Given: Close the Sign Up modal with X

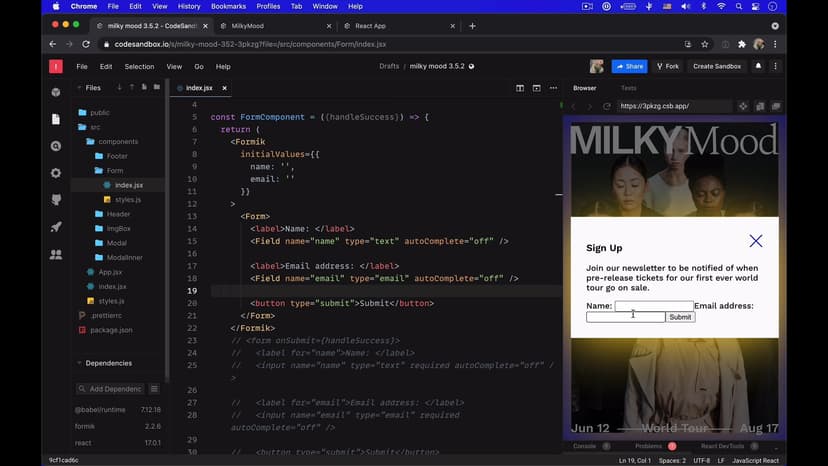Looking at the screenshot, I should tap(756, 241).
